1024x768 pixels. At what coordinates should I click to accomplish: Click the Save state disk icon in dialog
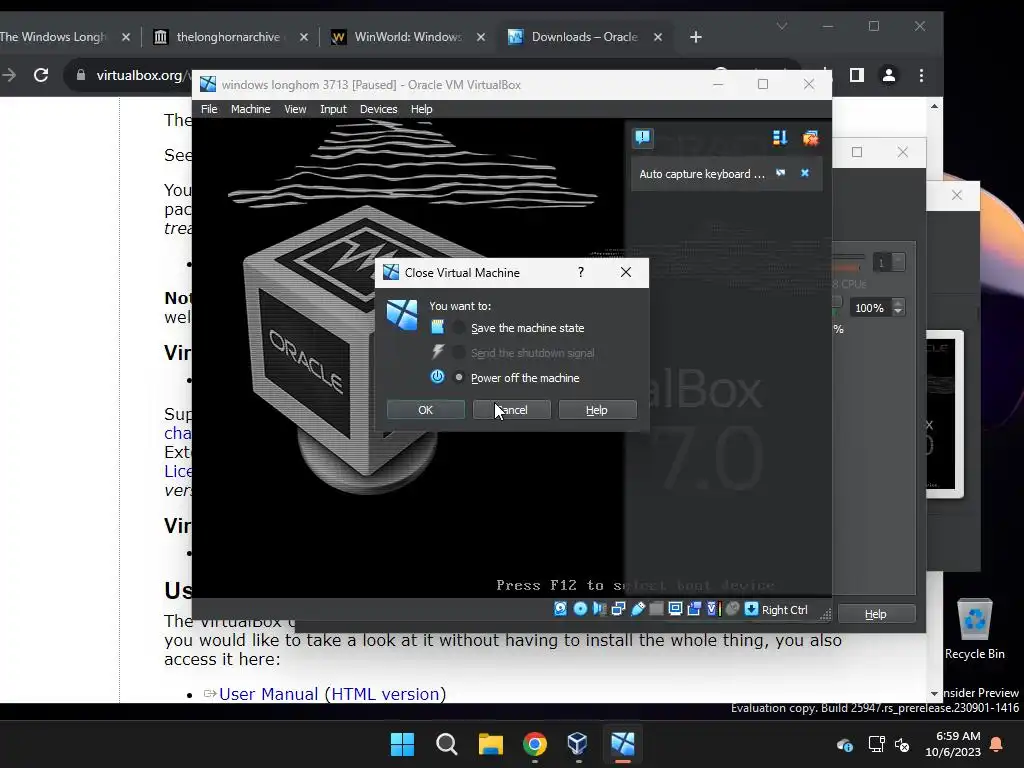pos(438,327)
